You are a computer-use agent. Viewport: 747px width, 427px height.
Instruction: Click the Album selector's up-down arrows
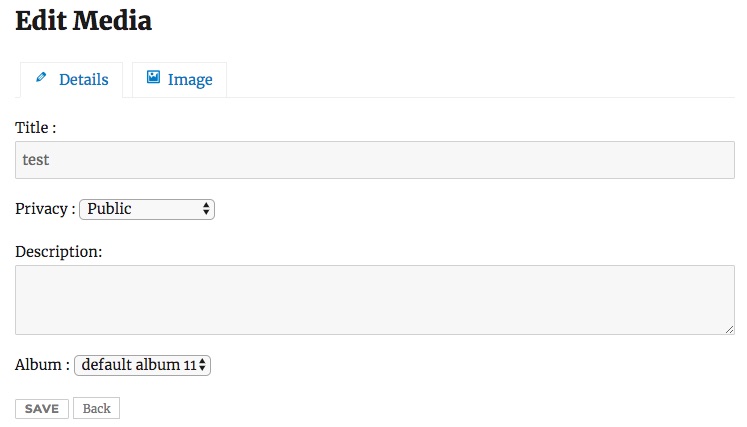pyautogui.click(x=203, y=365)
